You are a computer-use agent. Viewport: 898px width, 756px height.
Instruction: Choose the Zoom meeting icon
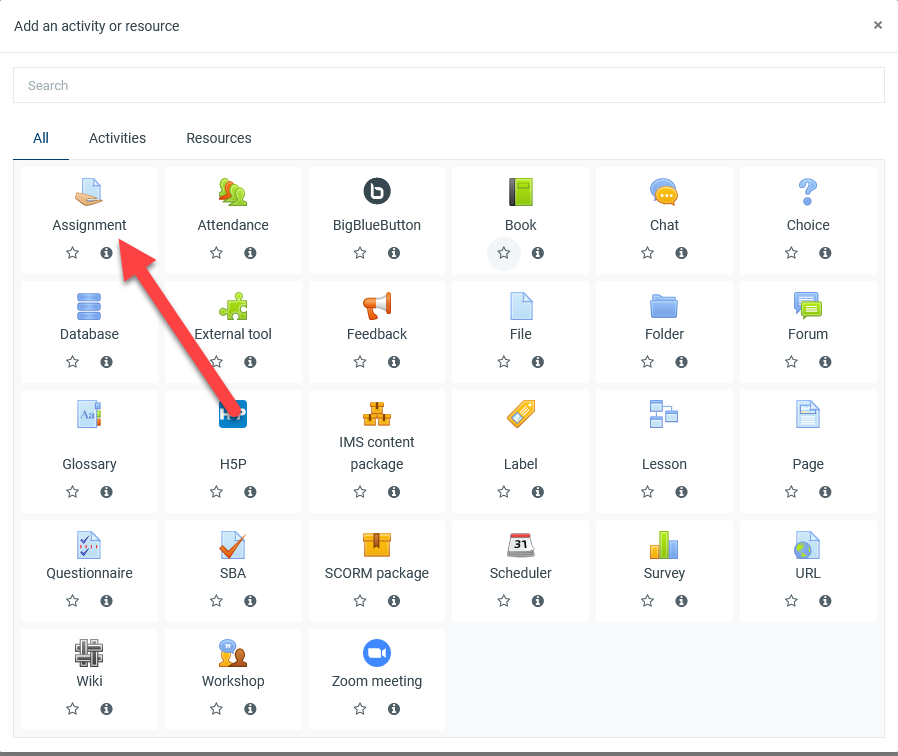coord(377,653)
